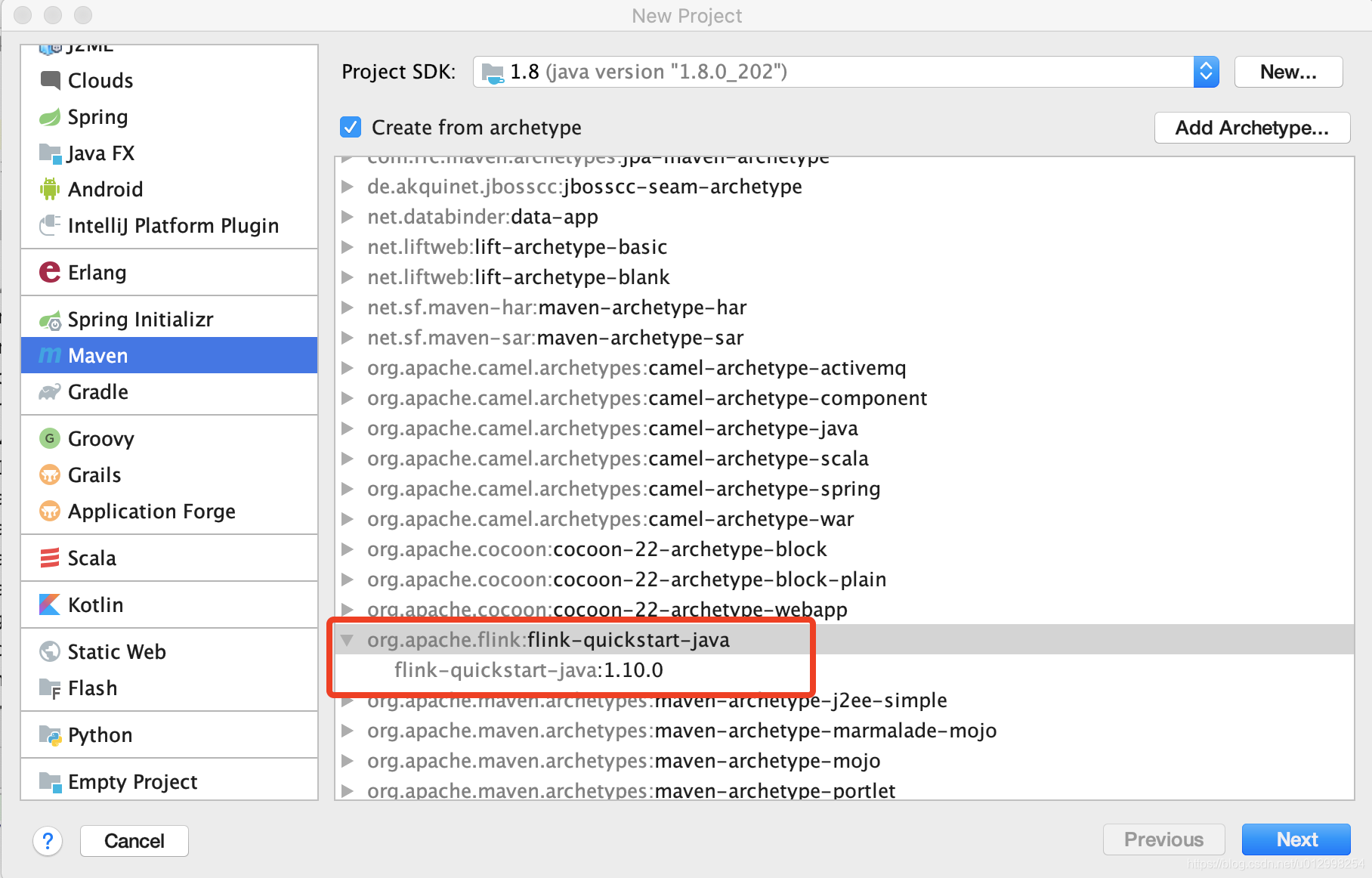Screen dimensions: 1372x878
Task: Select Kotlin project type
Action: coord(169,604)
